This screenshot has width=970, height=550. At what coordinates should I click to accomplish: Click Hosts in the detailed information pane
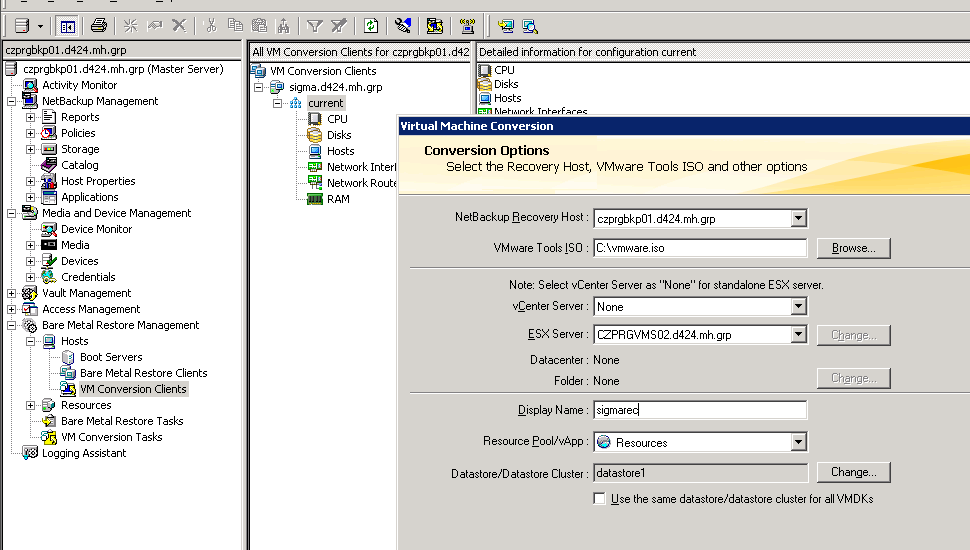click(x=507, y=98)
